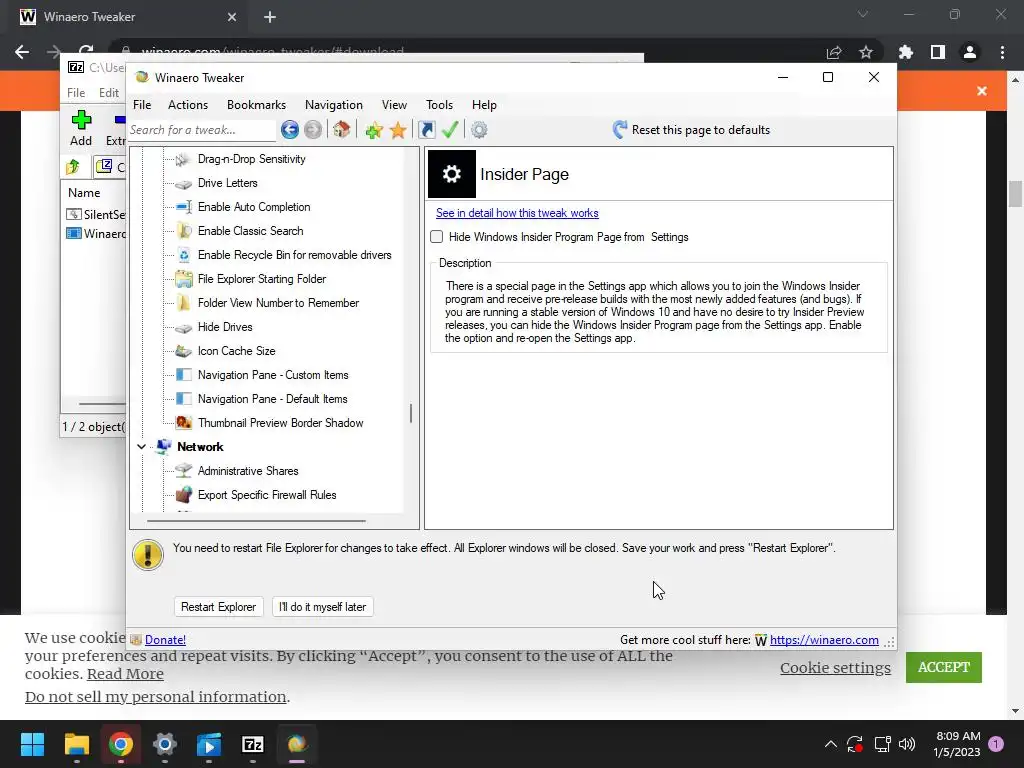Image resolution: width=1024 pixels, height=768 pixels.
Task: Open bookmarks with the orange star icon
Action: click(398, 130)
